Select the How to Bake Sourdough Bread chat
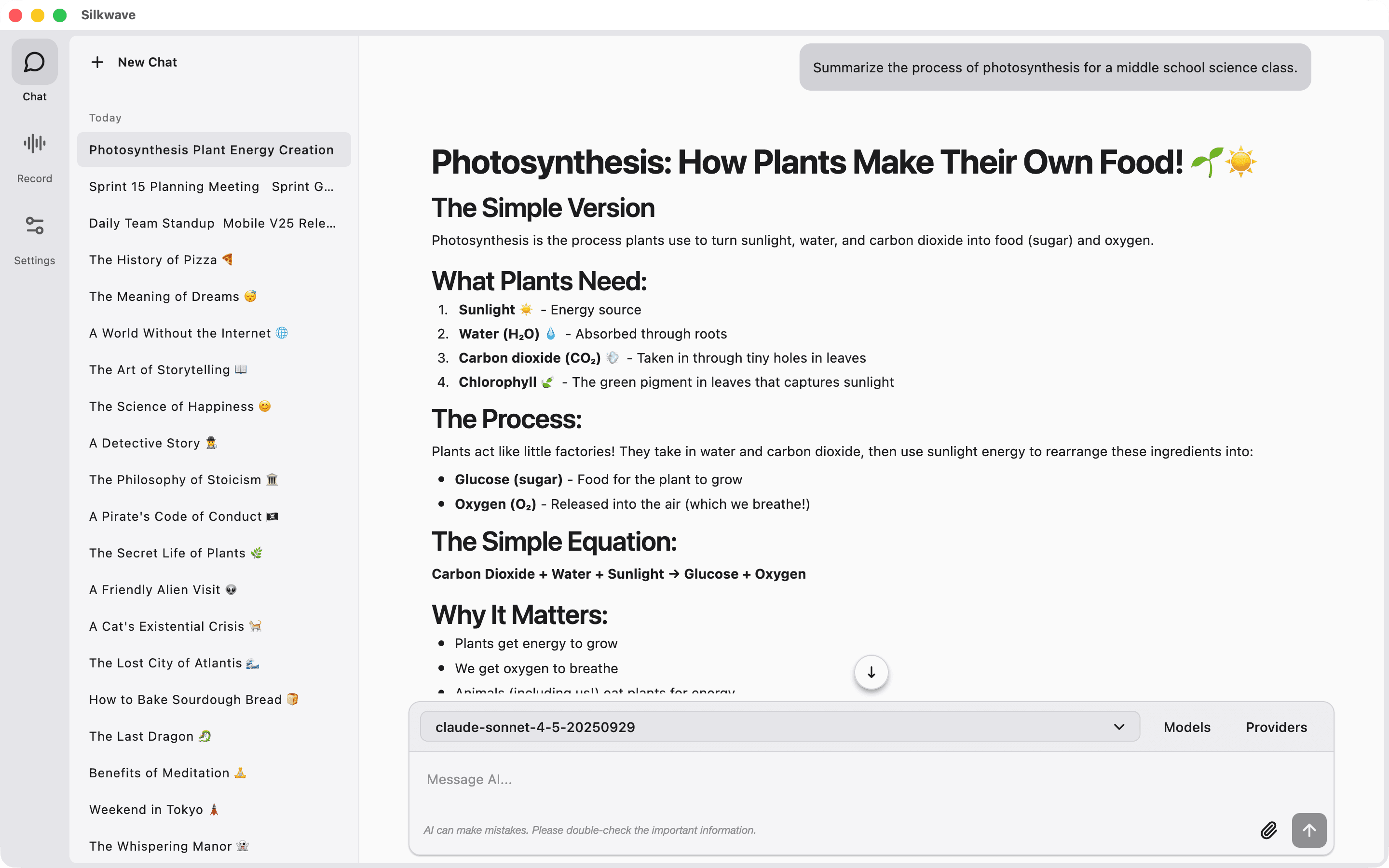Viewport: 1389px width, 868px height. coord(193,699)
